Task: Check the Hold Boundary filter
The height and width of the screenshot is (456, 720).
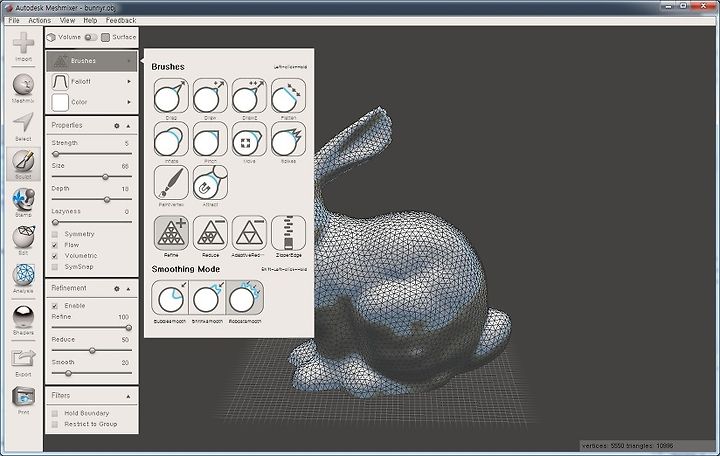Action: [x=55, y=413]
